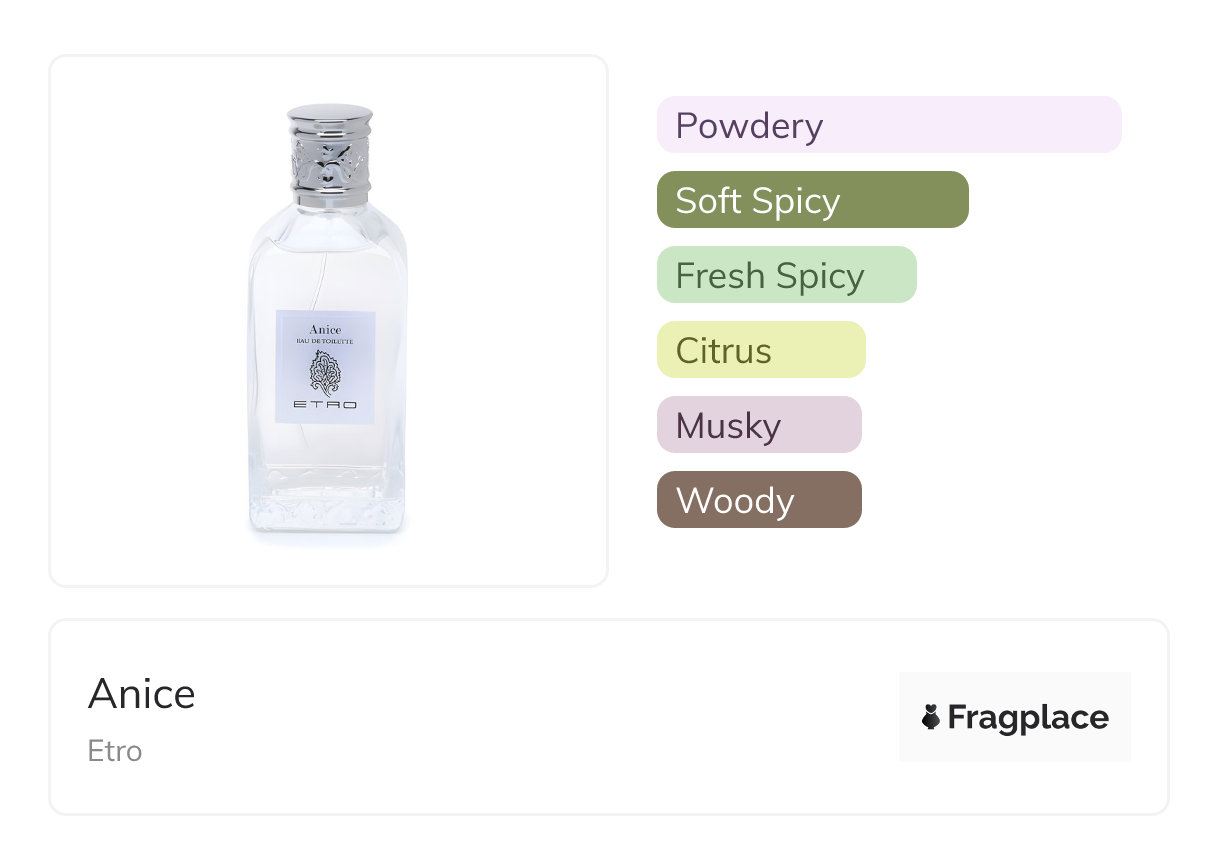The height and width of the screenshot is (864, 1218).
Task: Choose the Fresh Spicy accord bar
Action: (786, 275)
